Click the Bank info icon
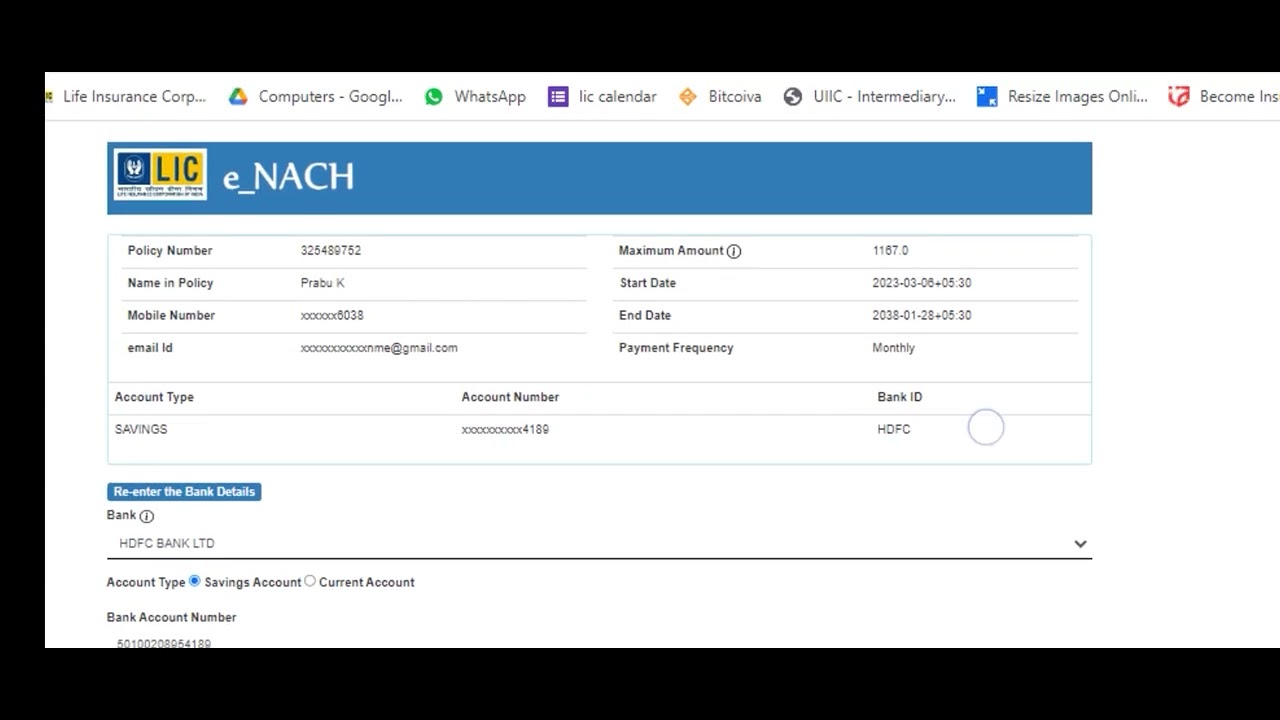1280x720 pixels. click(147, 516)
